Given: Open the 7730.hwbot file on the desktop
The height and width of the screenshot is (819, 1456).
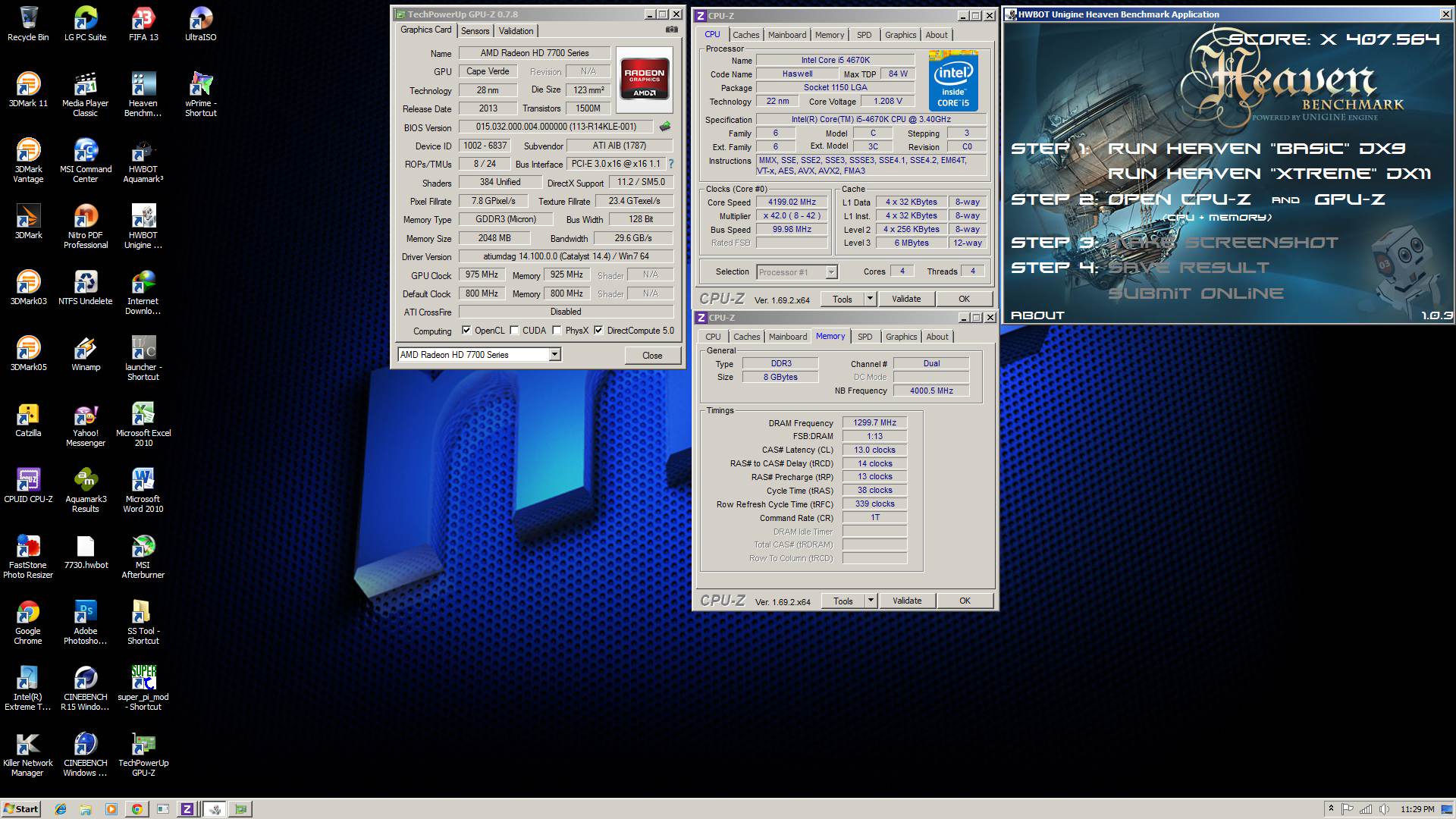Looking at the screenshot, I should 86,551.
